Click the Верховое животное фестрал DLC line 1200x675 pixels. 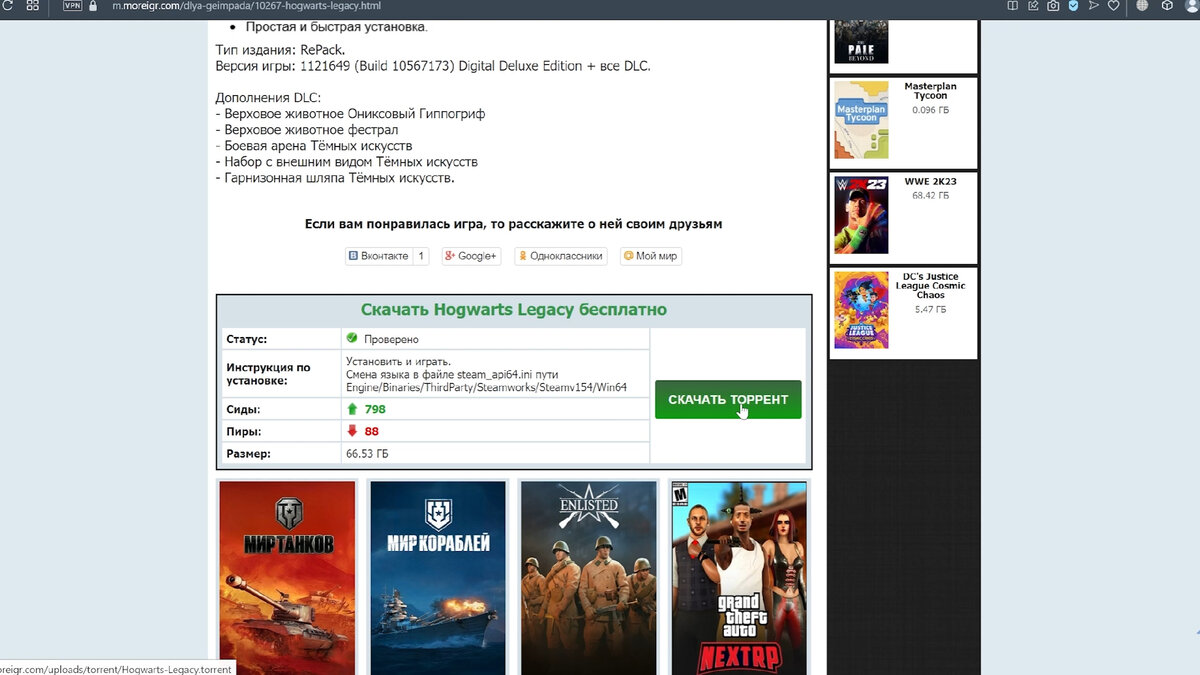pos(307,130)
